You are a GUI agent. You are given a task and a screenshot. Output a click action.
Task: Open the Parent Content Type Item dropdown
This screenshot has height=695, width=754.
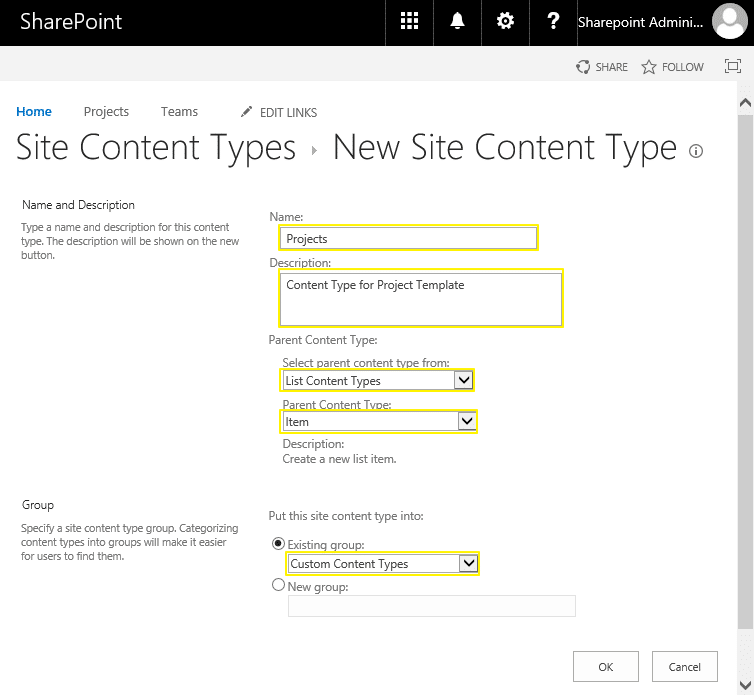pyautogui.click(x=466, y=422)
